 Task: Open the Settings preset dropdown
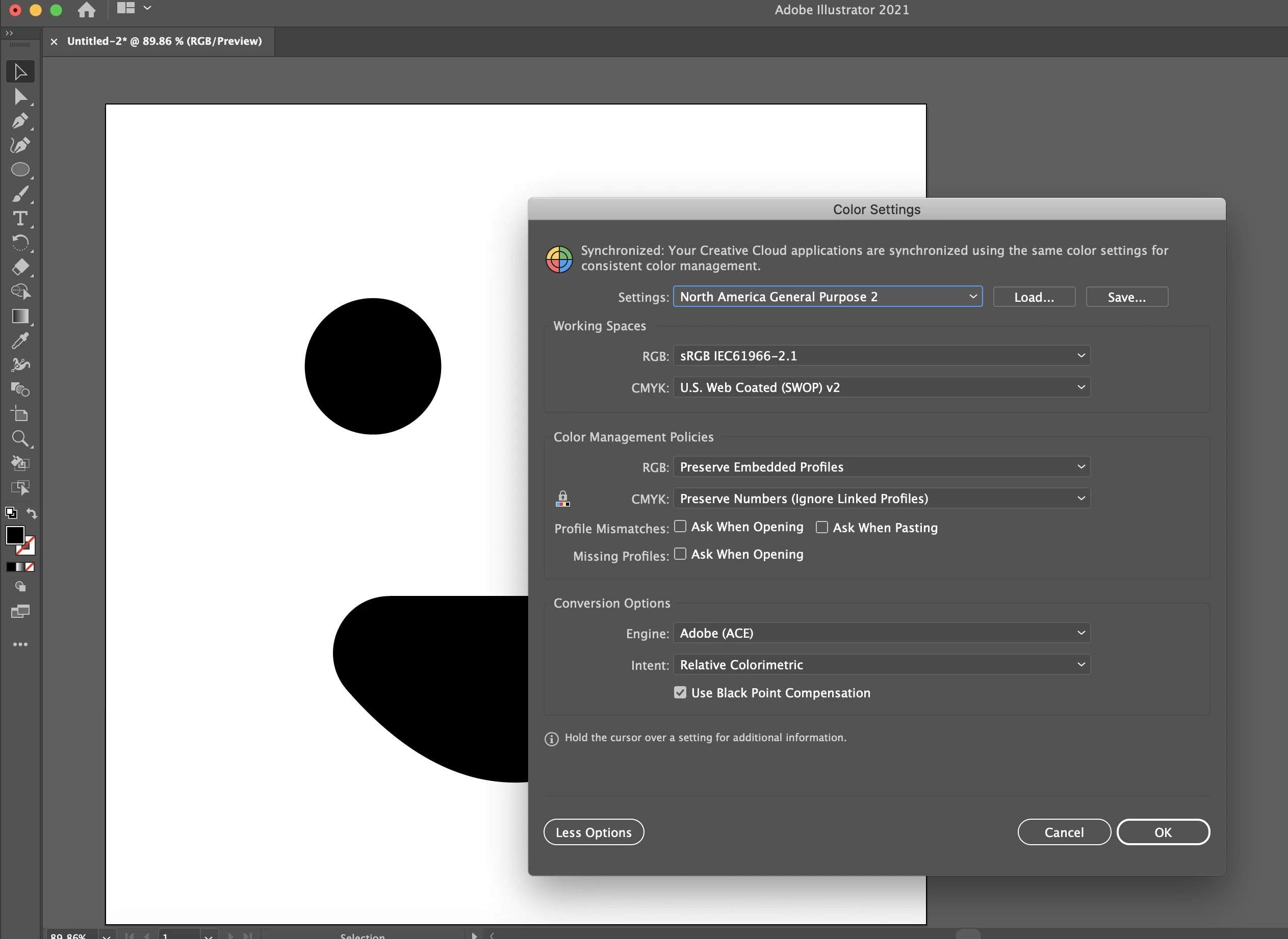(x=827, y=297)
